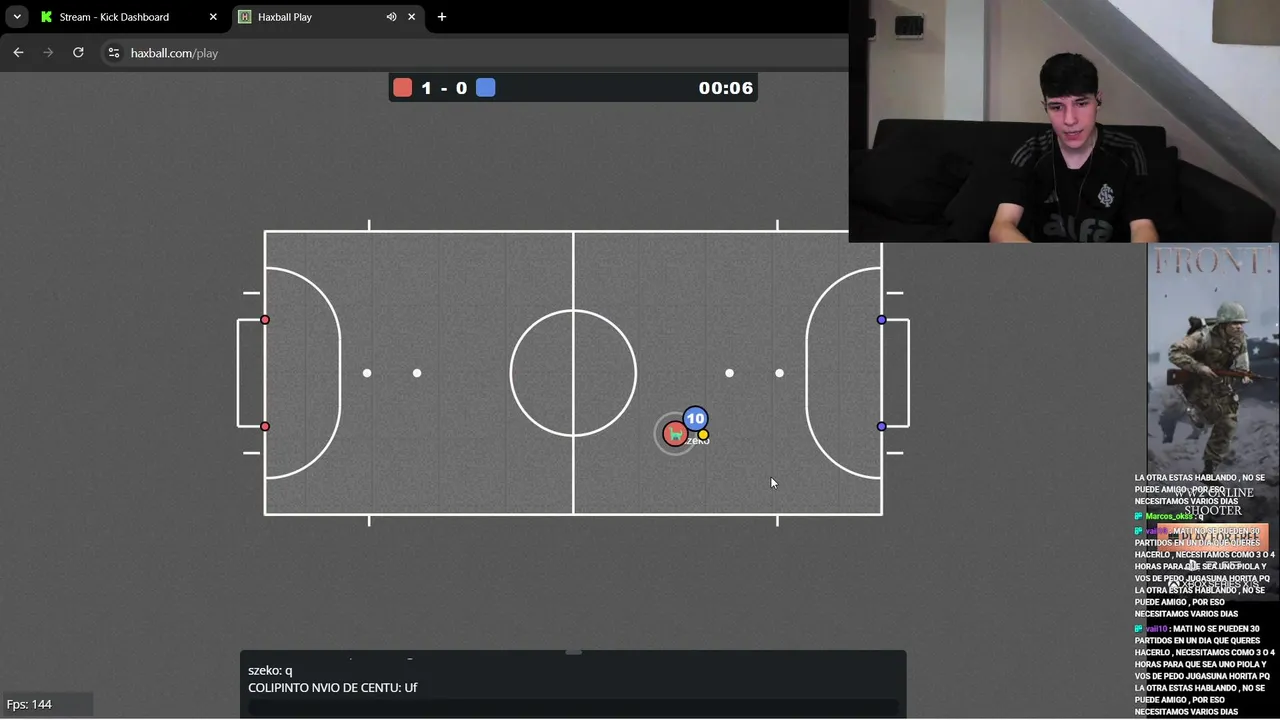Reload the Haxball page
The height and width of the screenshot is (720, 1280).
click(x=78, y=53)
